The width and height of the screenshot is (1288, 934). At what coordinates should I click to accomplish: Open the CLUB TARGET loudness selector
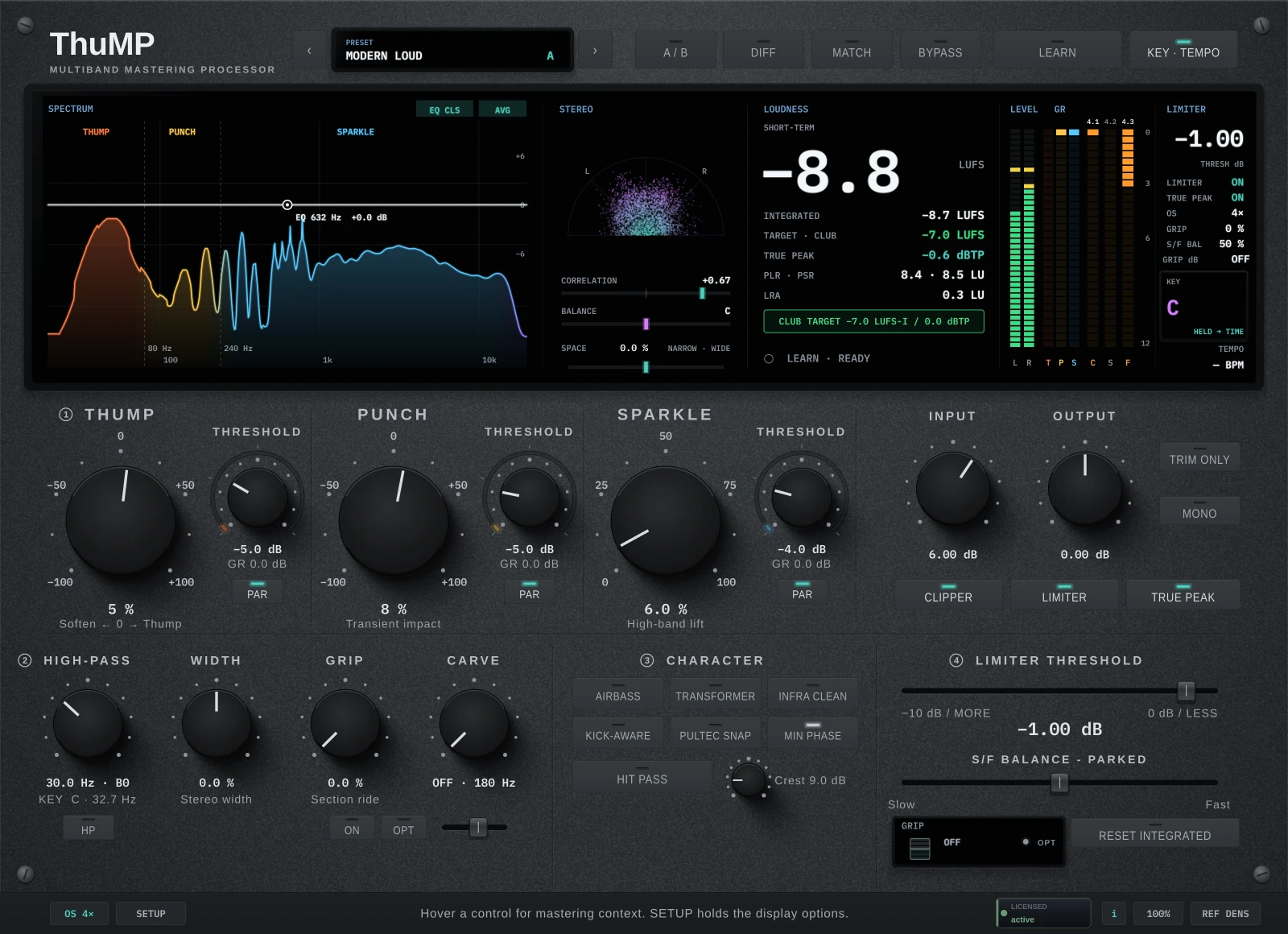tap(873, 321)
